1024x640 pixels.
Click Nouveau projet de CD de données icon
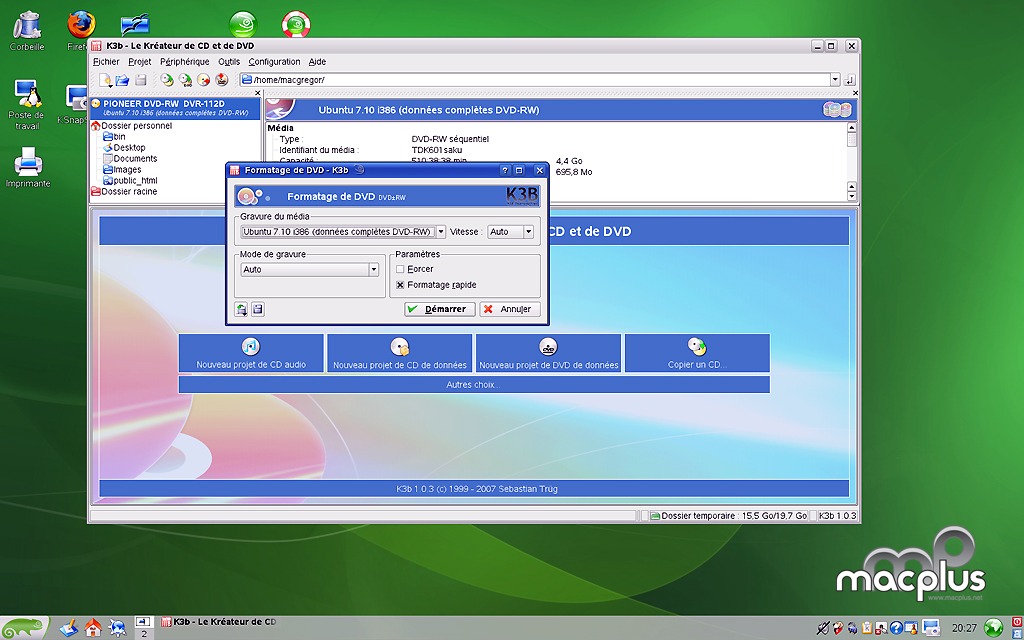(400, 347)
